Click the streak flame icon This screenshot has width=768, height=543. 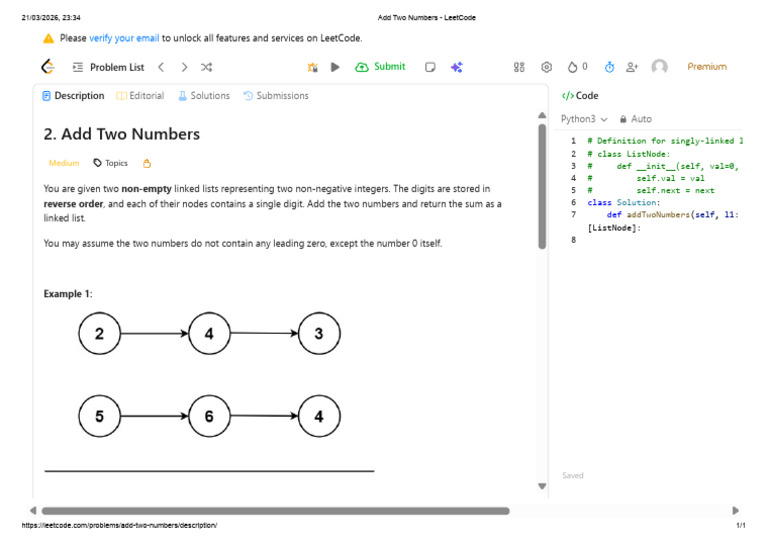coord(572,67)
